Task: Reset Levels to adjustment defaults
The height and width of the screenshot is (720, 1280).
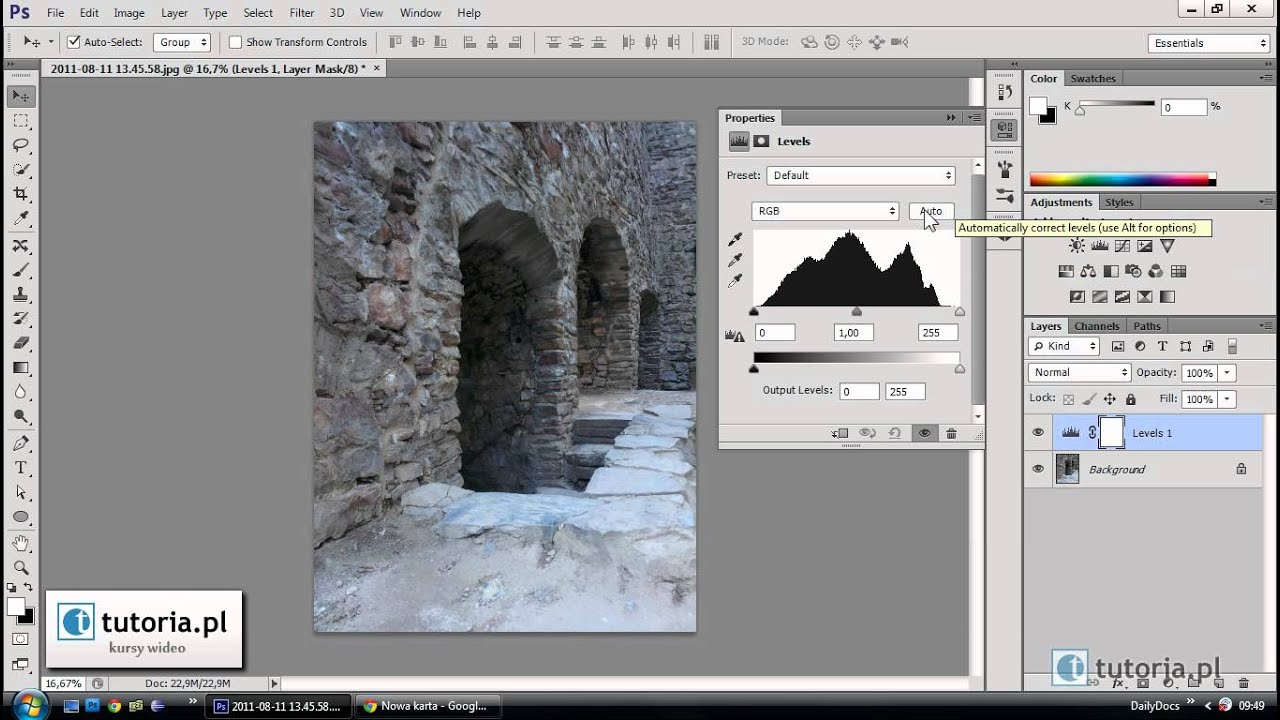Action: [x=895, y=433]
